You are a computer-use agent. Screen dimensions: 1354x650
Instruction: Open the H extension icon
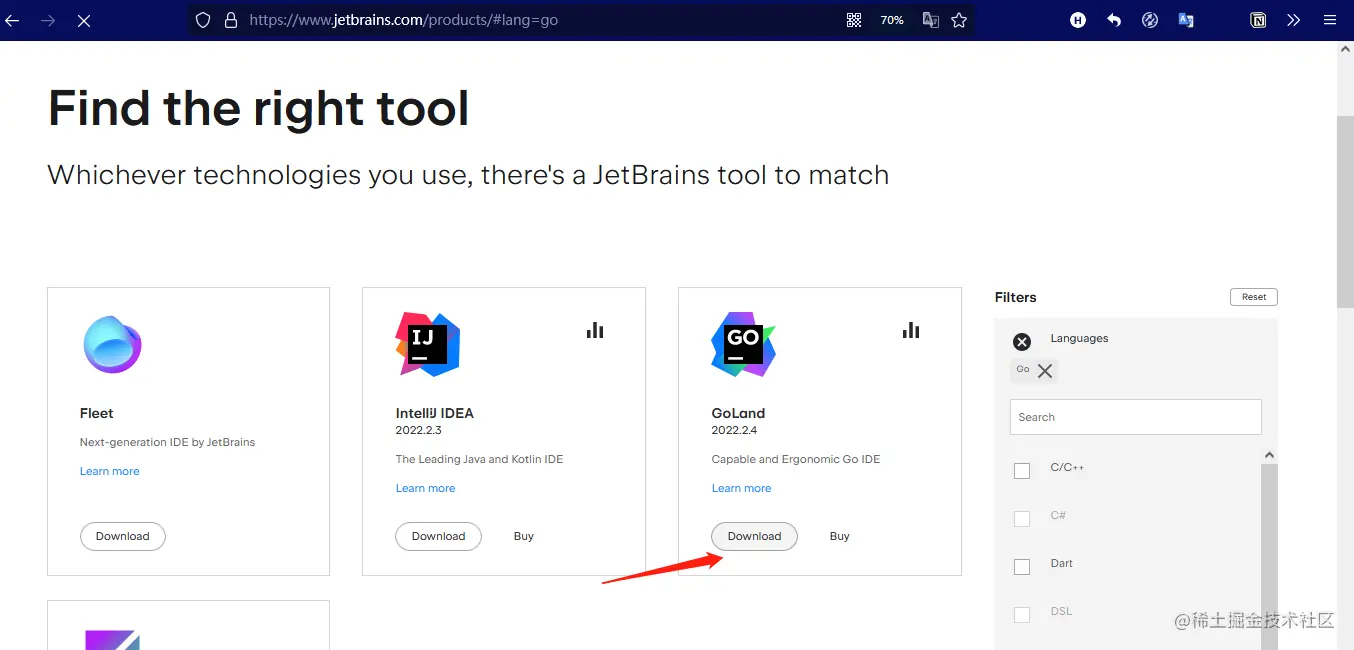1078,20
